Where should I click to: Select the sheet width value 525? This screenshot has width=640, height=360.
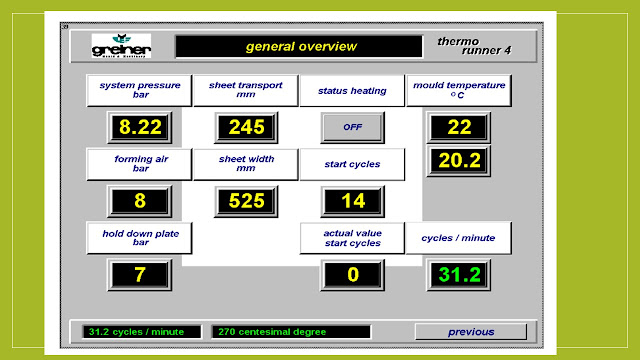(246, 201)
